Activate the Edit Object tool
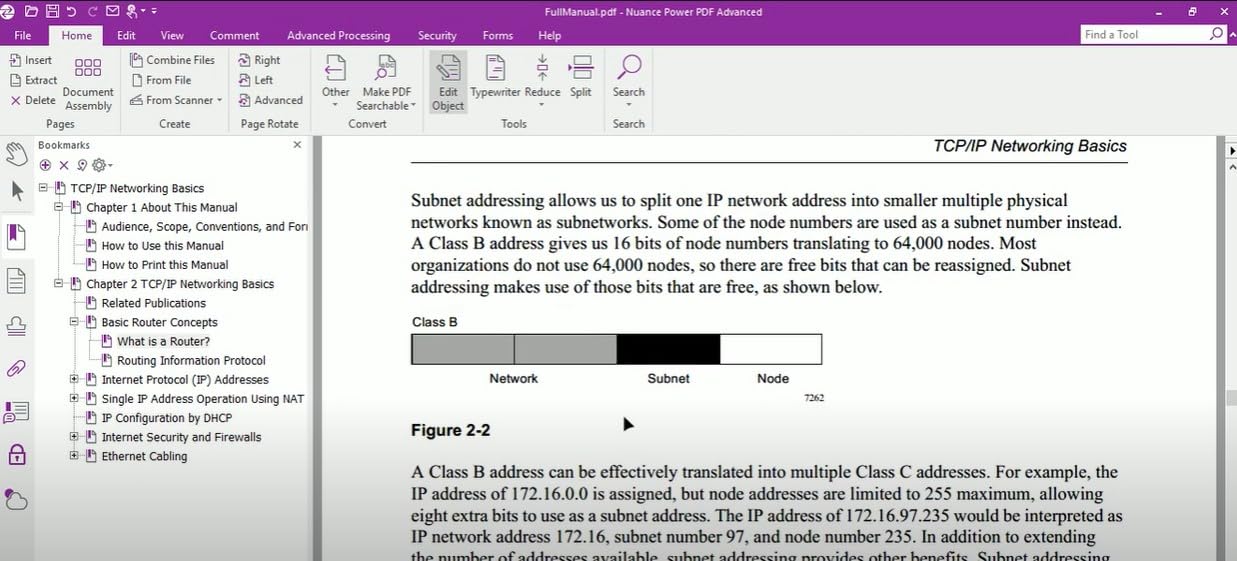 (448, 82)
